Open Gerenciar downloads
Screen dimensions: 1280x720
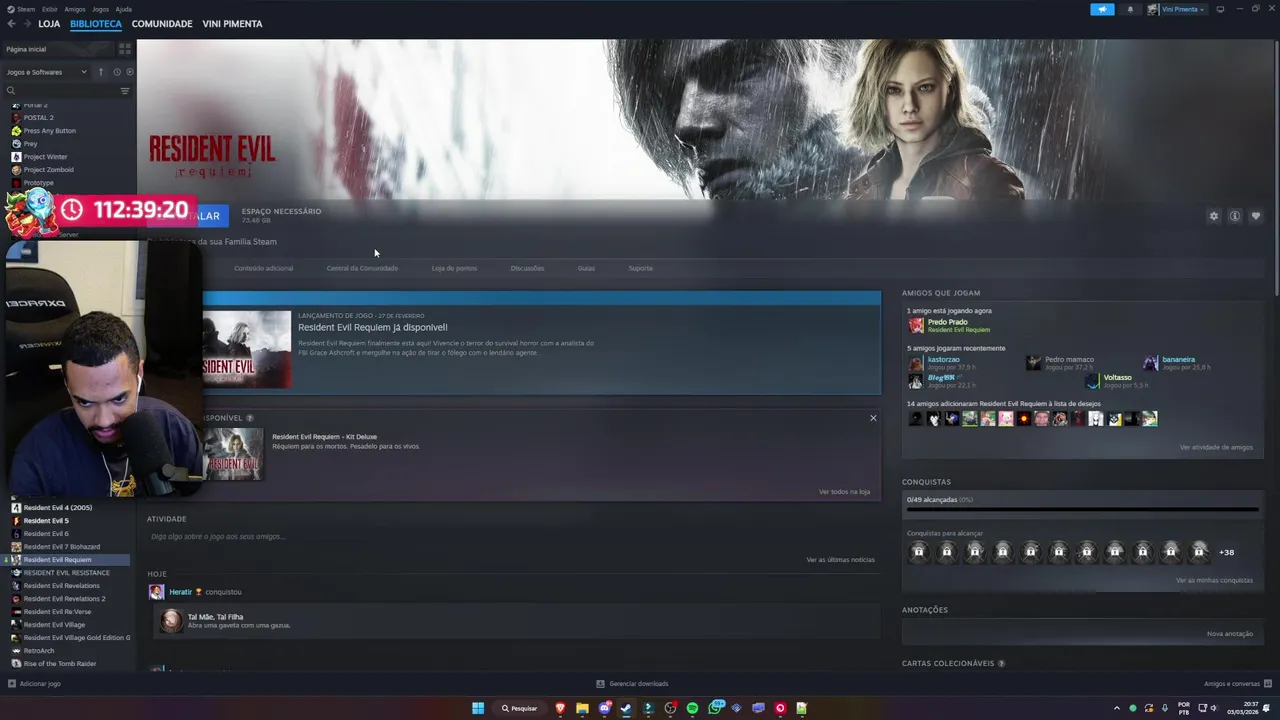pos(632,684)
